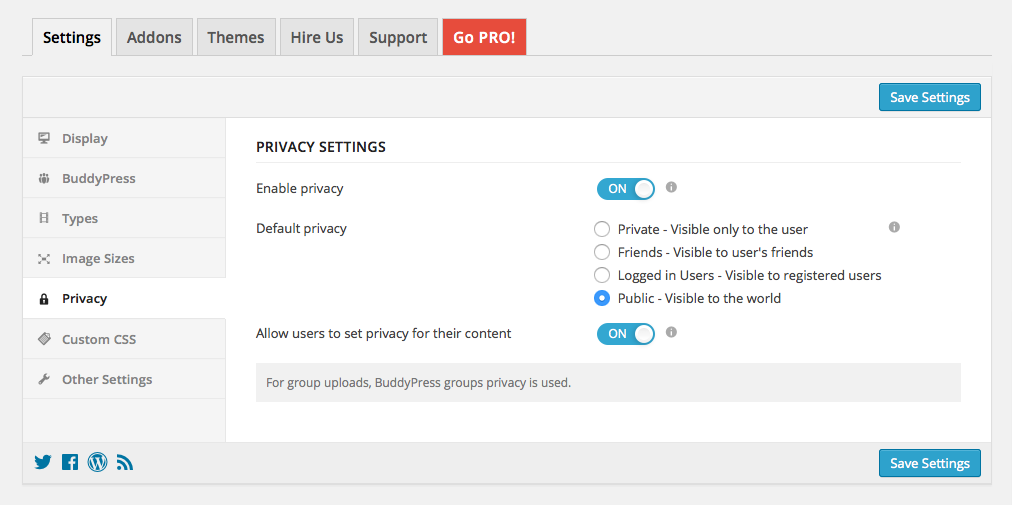This screenshot has width=1012, height=505.
Task: Open BuddyPress settings in sidebar
Action: 98,178
